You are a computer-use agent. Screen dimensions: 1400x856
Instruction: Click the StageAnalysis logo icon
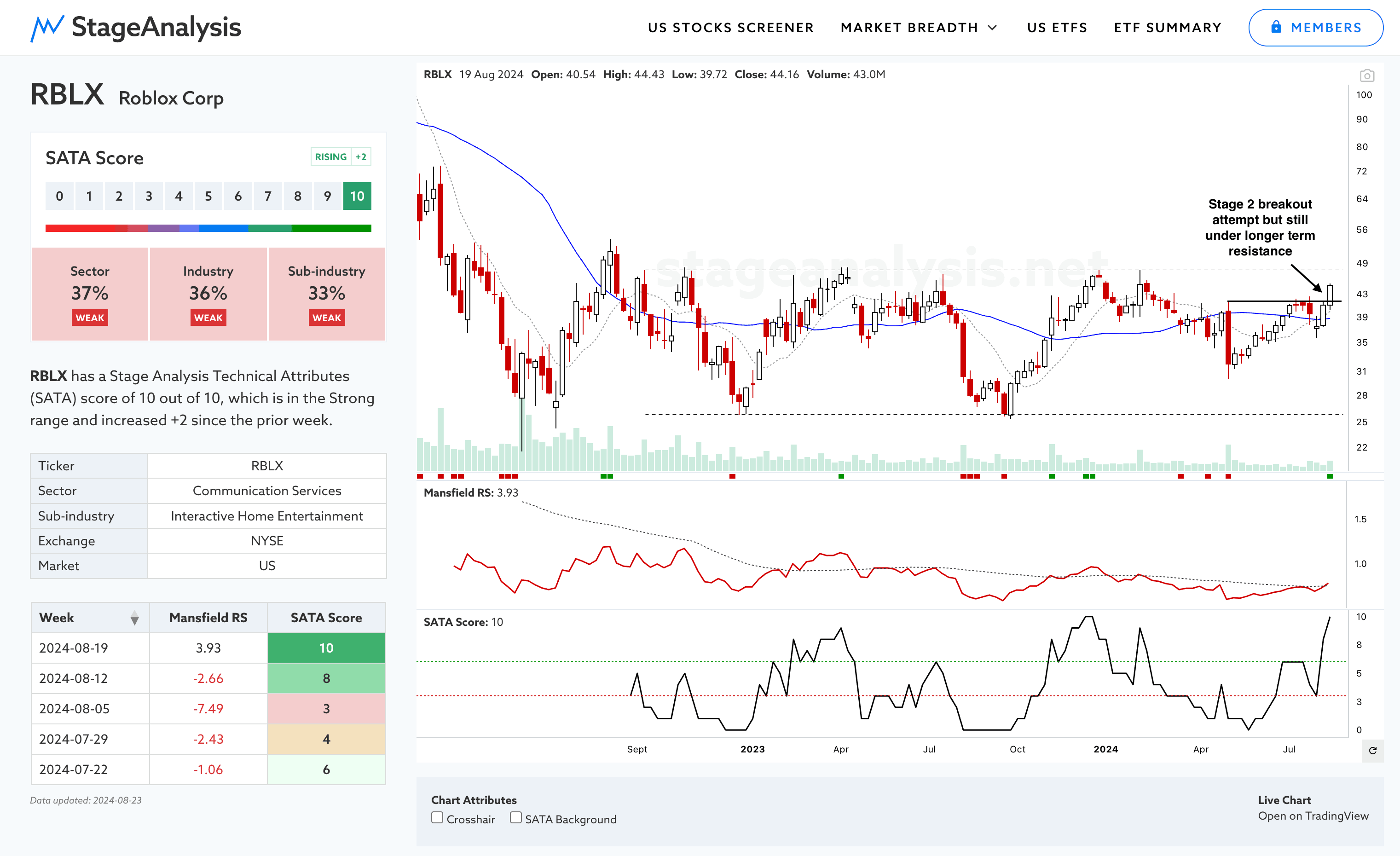pyautogui.click(x=46, y=28)
